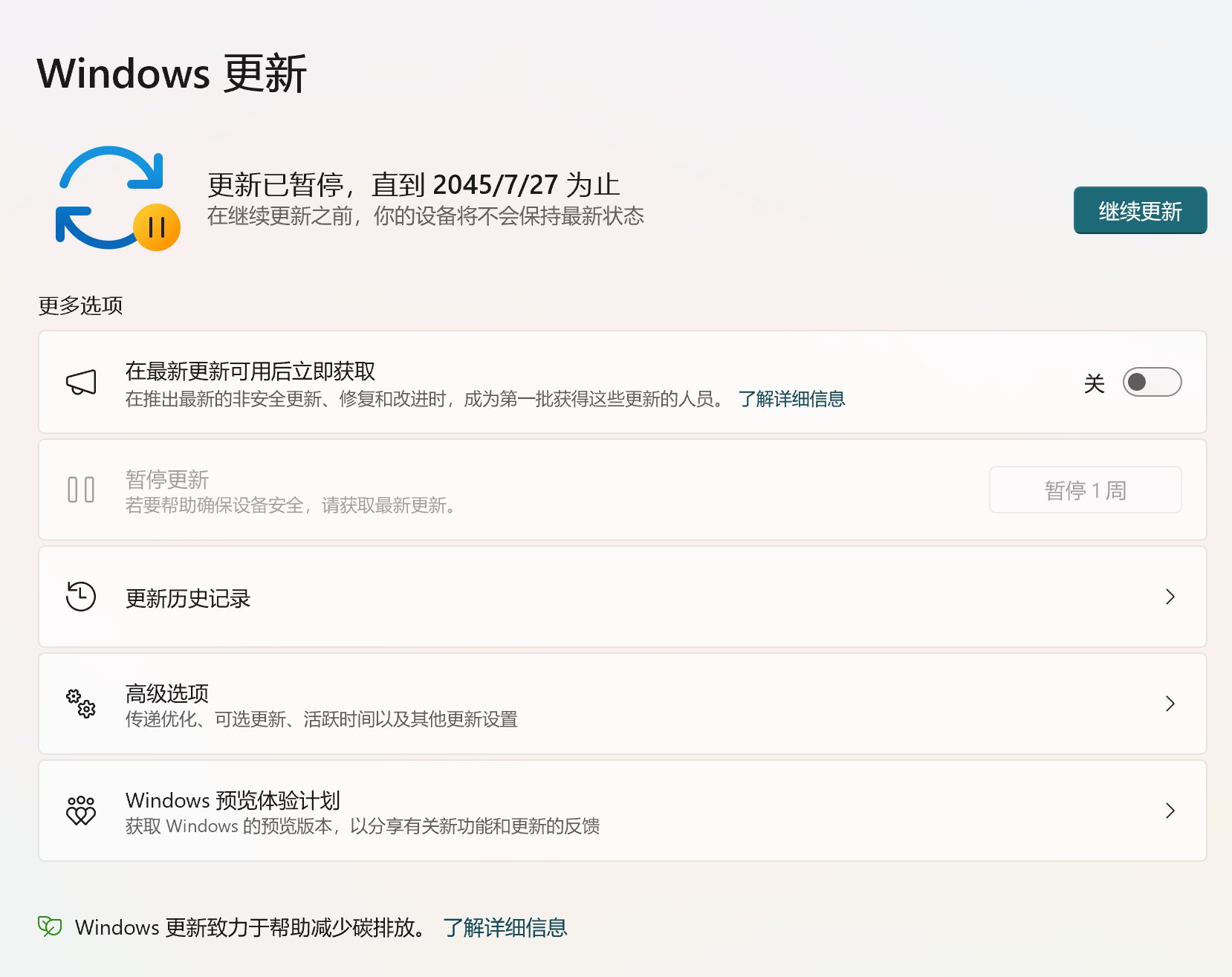The width and height of the screenshot is (1232, 977).
Task: Click the green leaf carbon emissions icon
Action: 50,926
